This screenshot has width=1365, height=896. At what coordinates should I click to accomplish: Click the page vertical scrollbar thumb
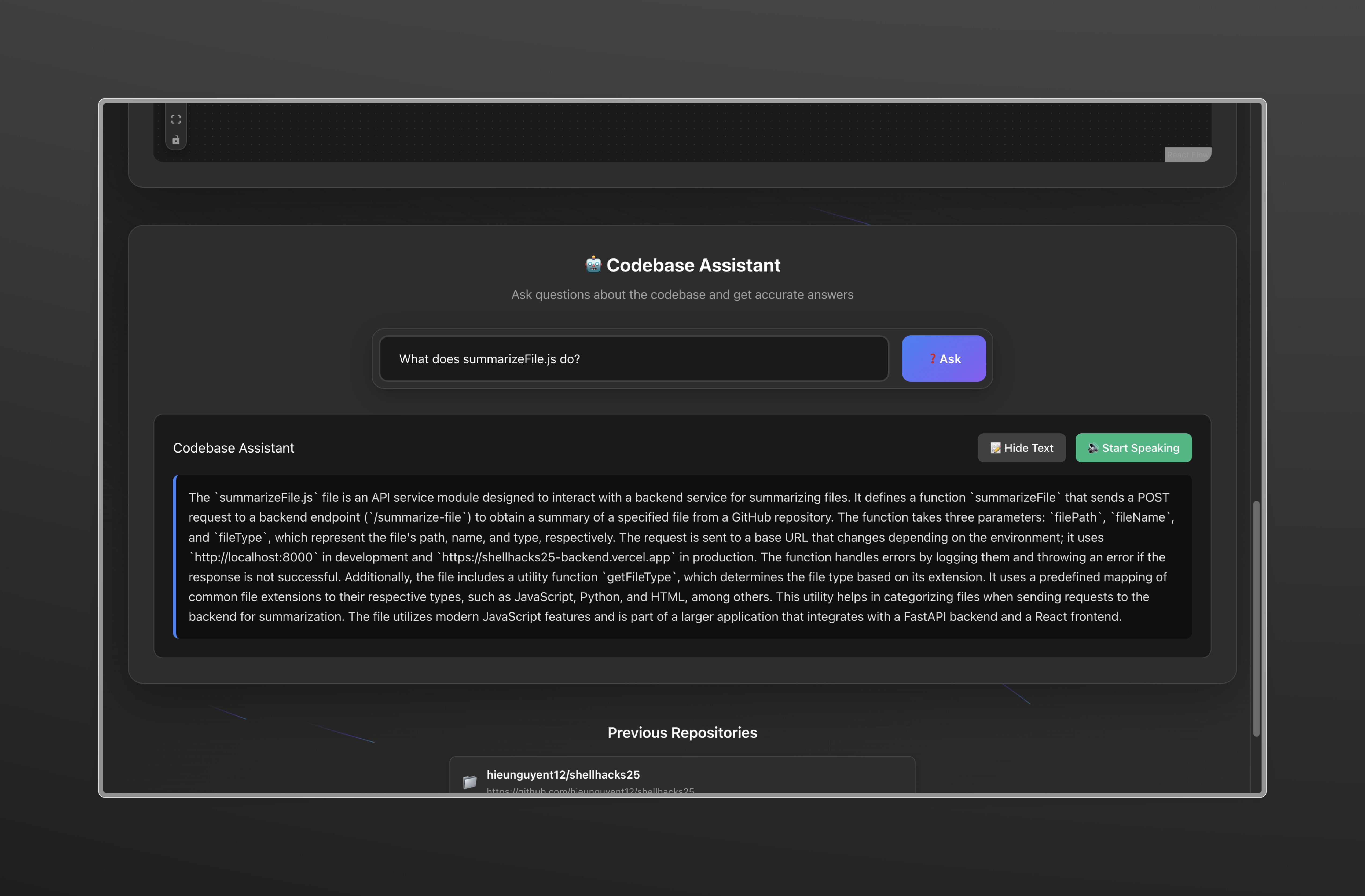[x=1256, y=618]
